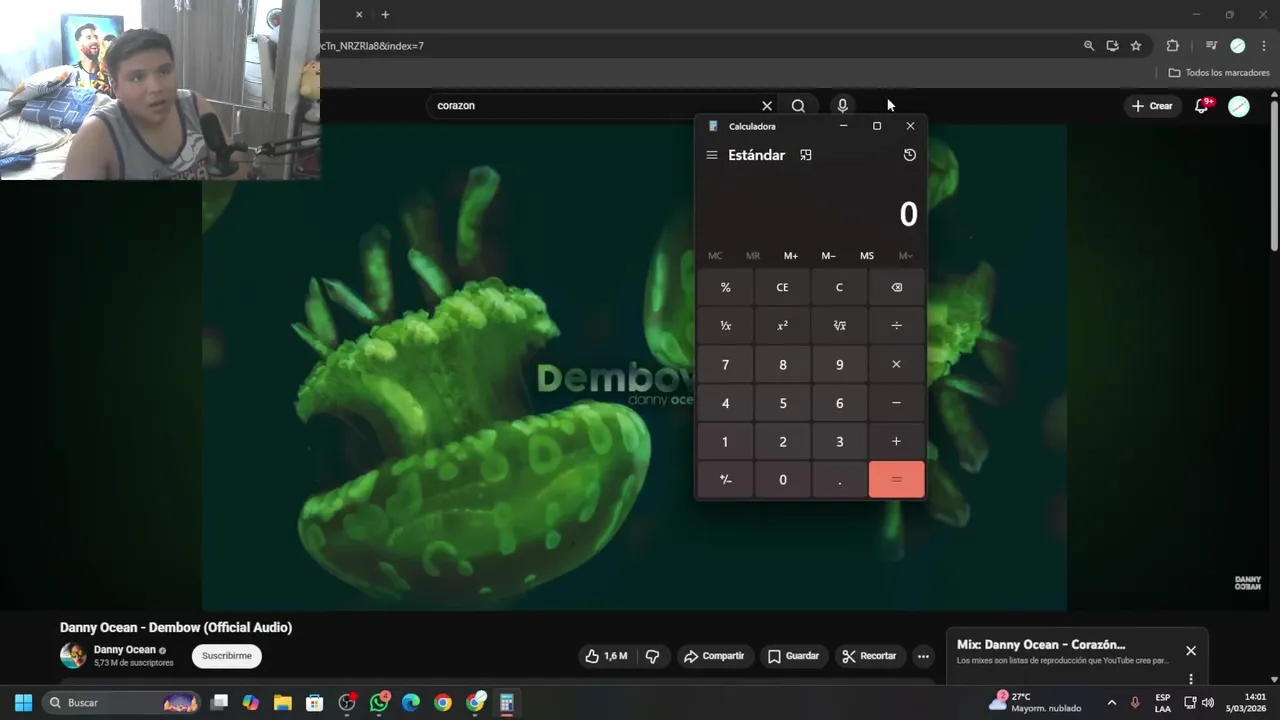Viewport: 1280px width, 720px height.
Task: Start YouTube voice search with microphone
Action: [x=842, y=106]
